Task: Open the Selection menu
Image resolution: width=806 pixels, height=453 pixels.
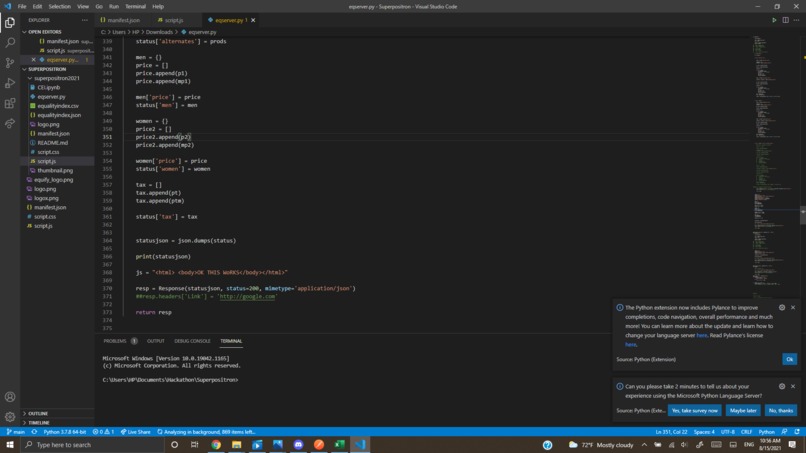Action: point(60,7)
